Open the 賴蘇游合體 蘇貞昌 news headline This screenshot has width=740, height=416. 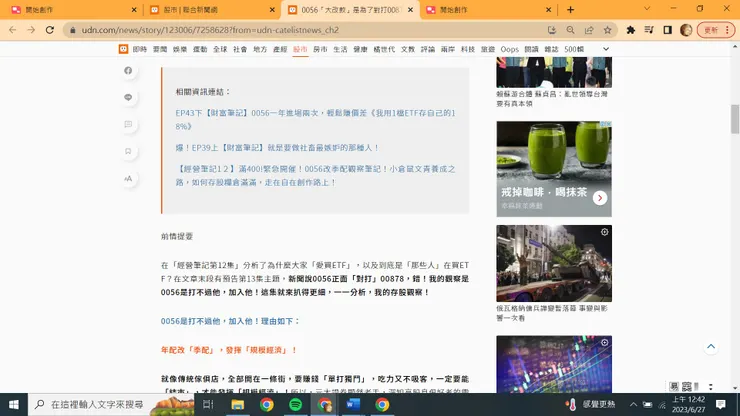pyautogui.click(x=552, y=99)
